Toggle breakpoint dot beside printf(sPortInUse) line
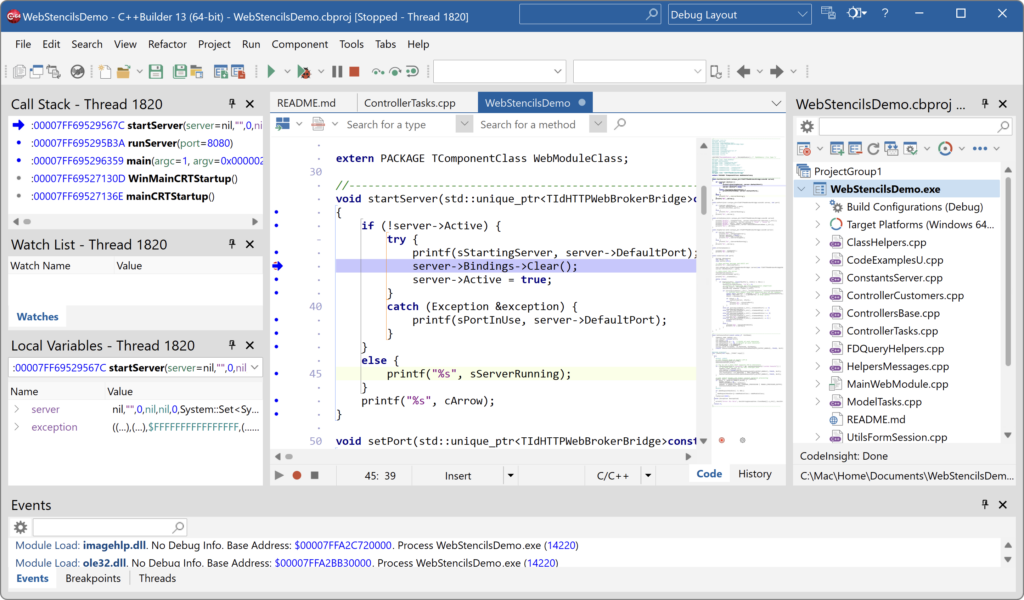The height and width of the screenshot is (600, 1024). click(x=277, y=320)
